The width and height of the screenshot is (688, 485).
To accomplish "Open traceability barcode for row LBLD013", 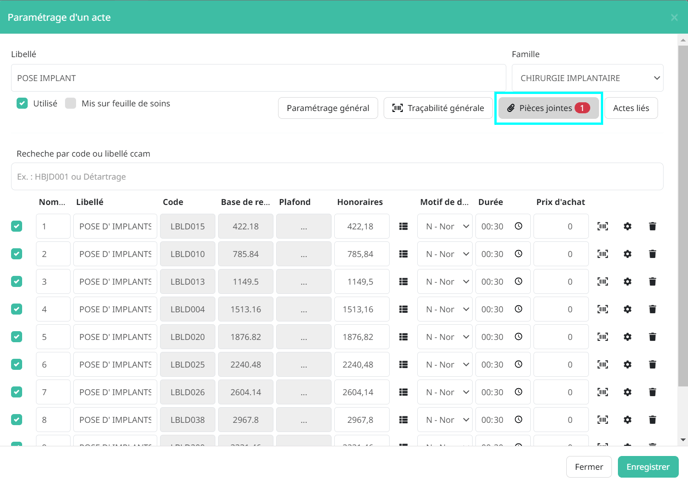I will click(602, 282).
